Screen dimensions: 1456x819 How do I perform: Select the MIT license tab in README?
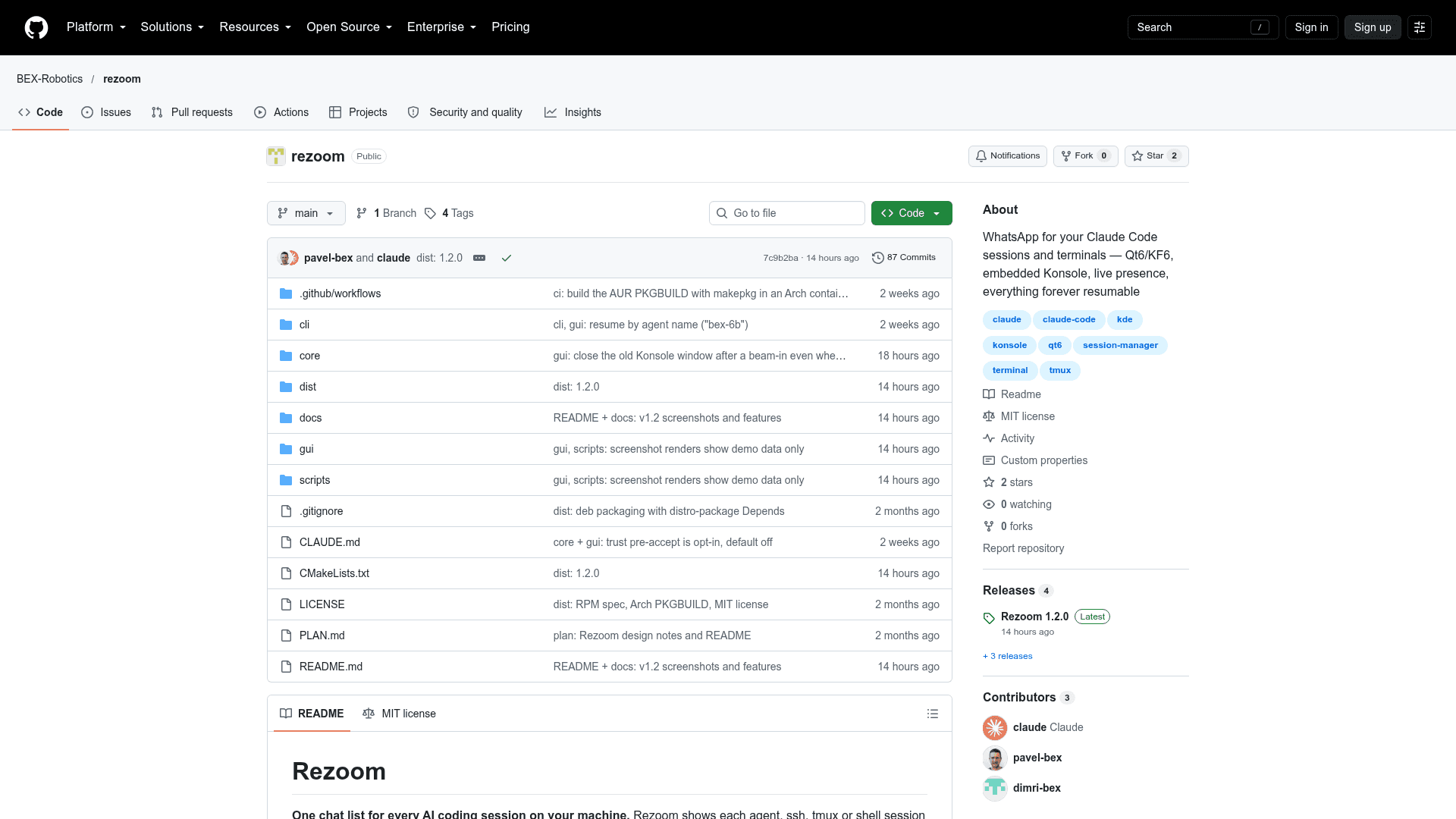(x=400, y=714)
